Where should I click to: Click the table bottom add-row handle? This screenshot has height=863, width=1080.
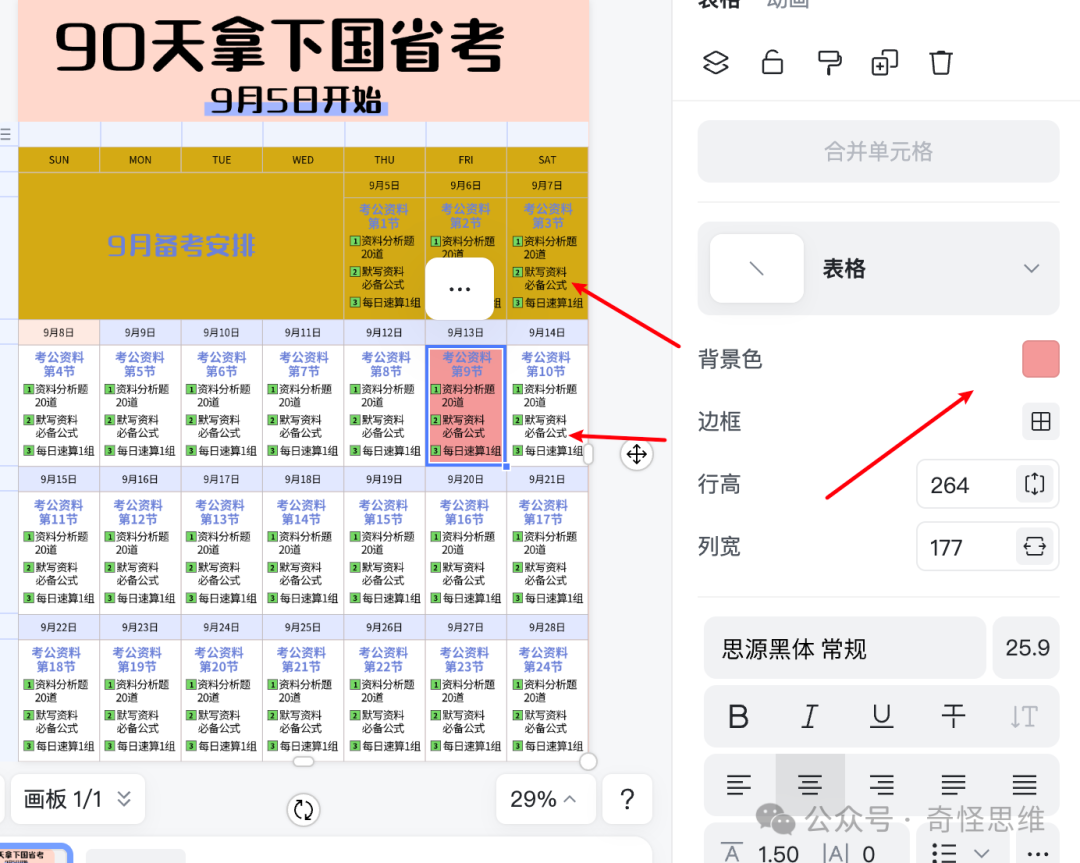pos(303,761)
